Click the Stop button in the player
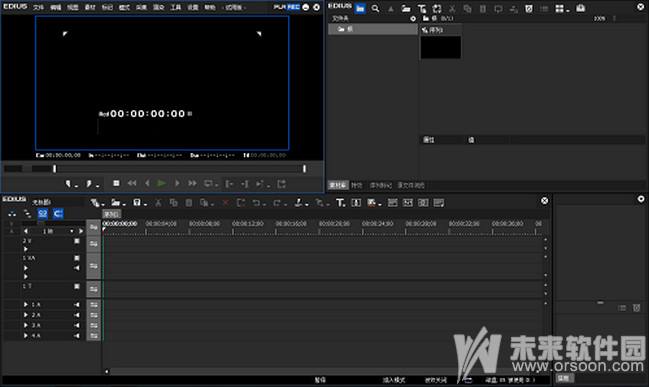 click(x=116, y=183)
